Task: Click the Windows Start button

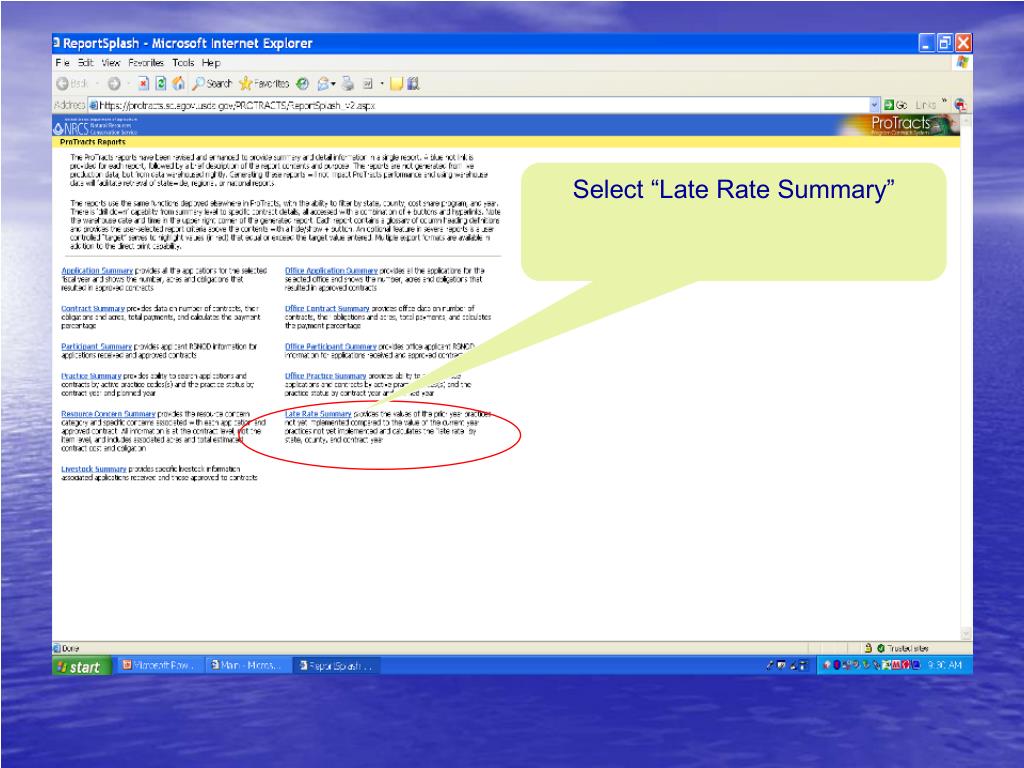Action: pyautogui.click(x=82, y=666)
